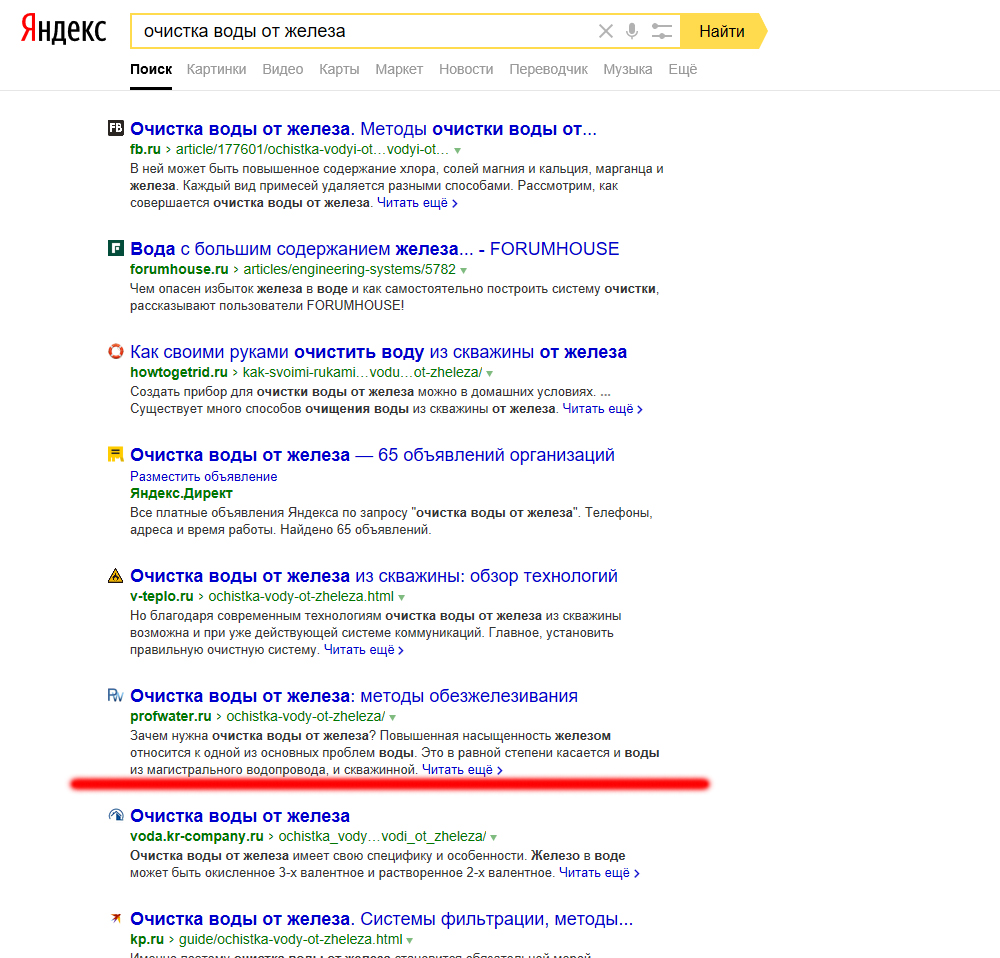Screen dimensions: 1000x958
Task: Click the kp.ru favicon
Action: [x=115, y=918]
